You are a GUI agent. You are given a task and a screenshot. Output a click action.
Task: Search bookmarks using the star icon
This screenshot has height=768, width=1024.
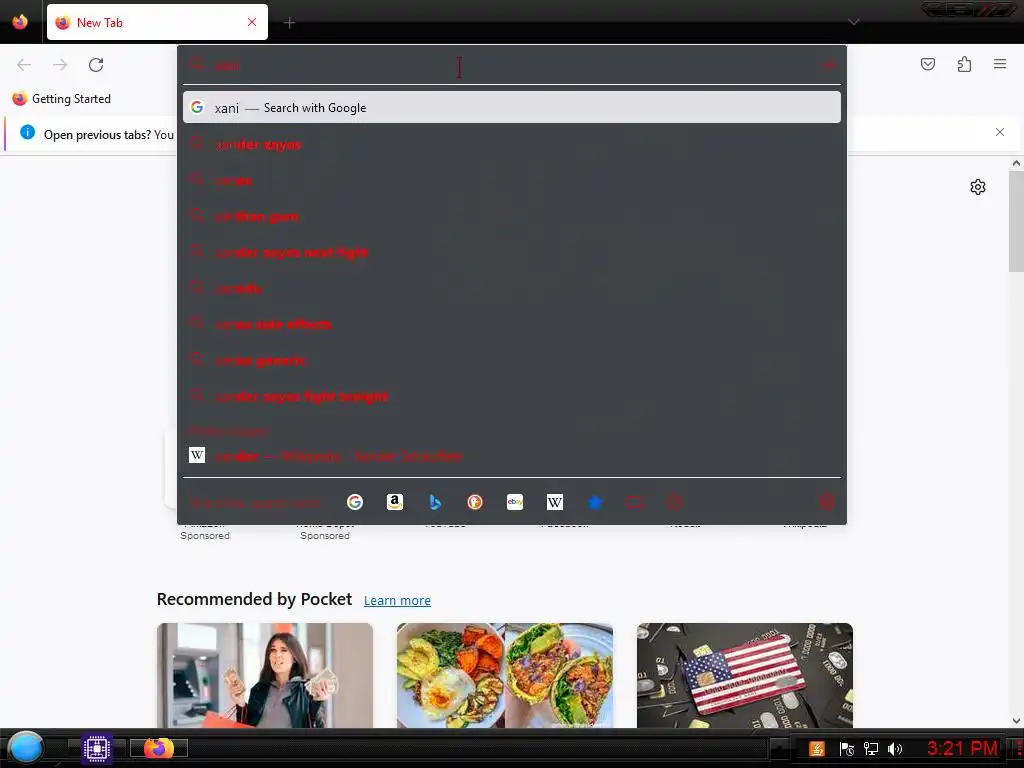point(594,502)
